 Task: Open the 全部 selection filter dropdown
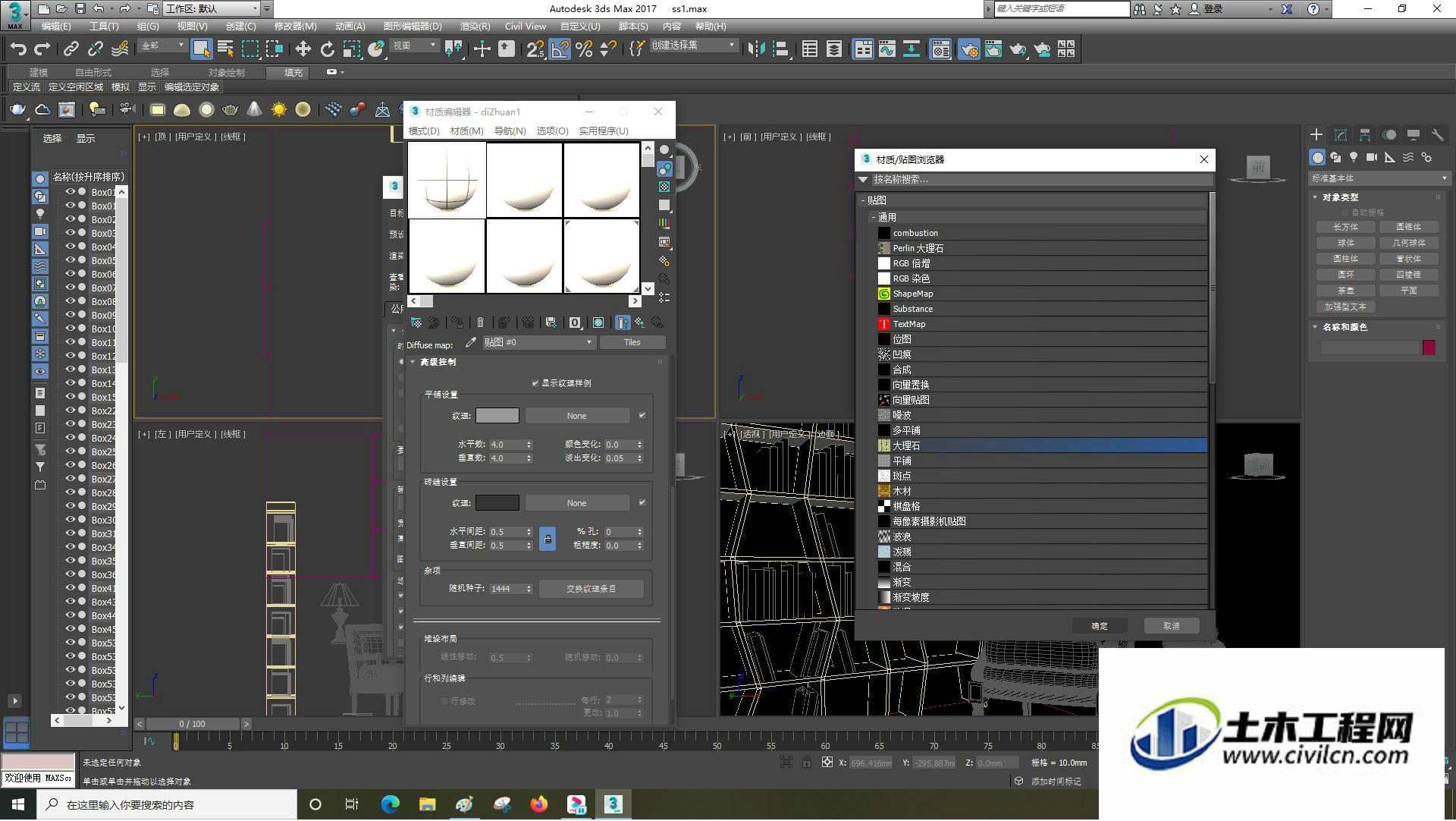(x=162, y=46)
